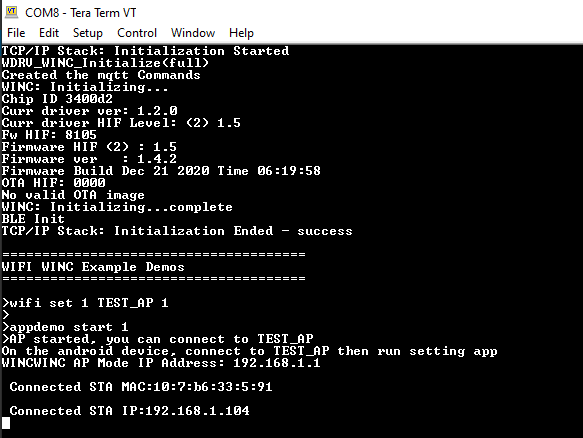Open the Control menu

[x=137, y=33]
